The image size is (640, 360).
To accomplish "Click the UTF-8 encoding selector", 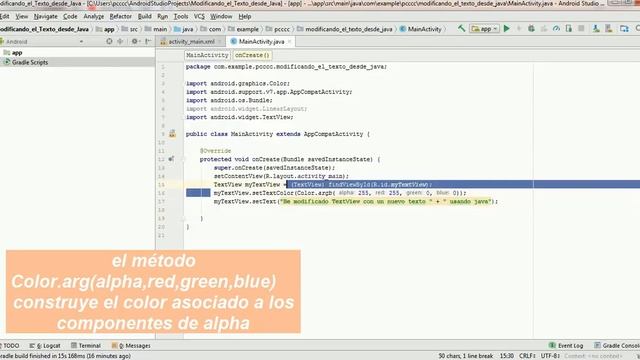I will [x=550, y=356].
